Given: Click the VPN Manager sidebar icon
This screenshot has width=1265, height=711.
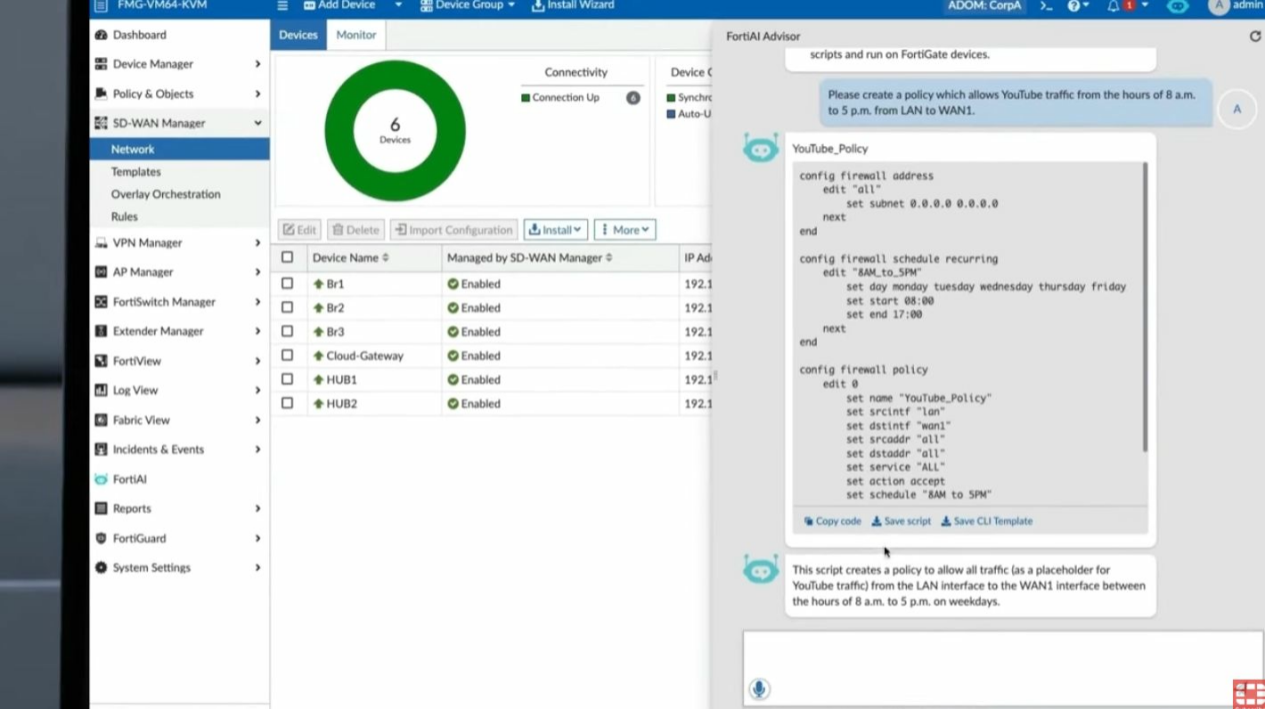Looking at the screenshot, I should pyautogui.click(x=101, y=243).
